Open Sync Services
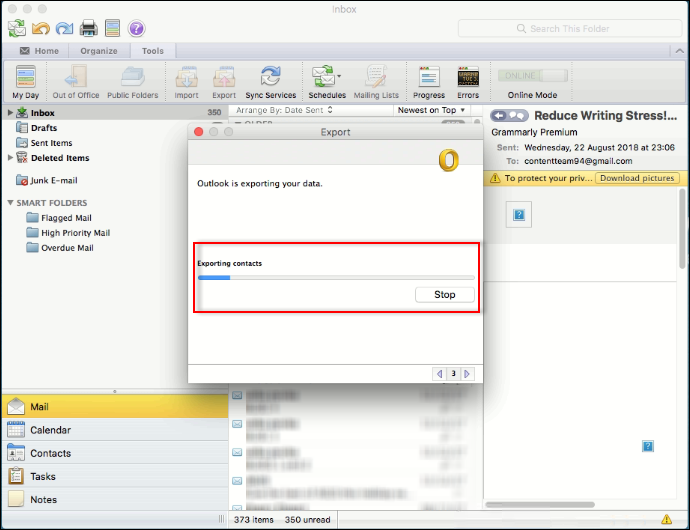Screen dimensions: 690x530 271,82
